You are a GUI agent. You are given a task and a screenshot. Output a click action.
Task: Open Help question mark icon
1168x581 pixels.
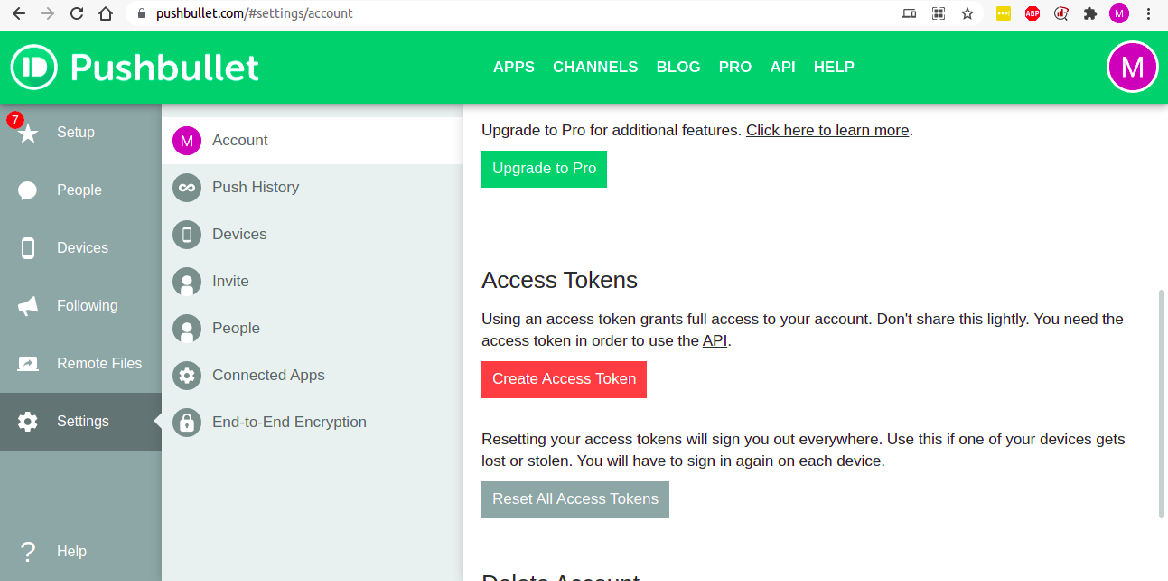coord(28,551)
